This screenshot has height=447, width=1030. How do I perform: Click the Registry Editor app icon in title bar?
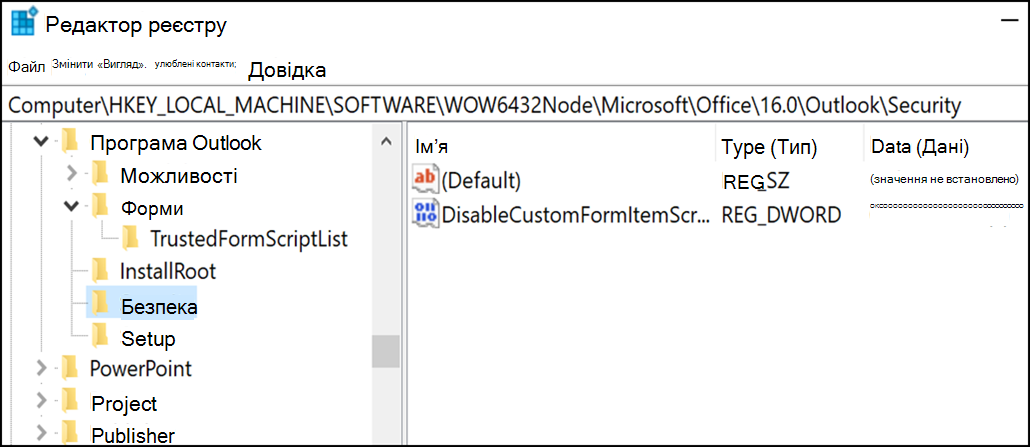click(x=25, y=23)
